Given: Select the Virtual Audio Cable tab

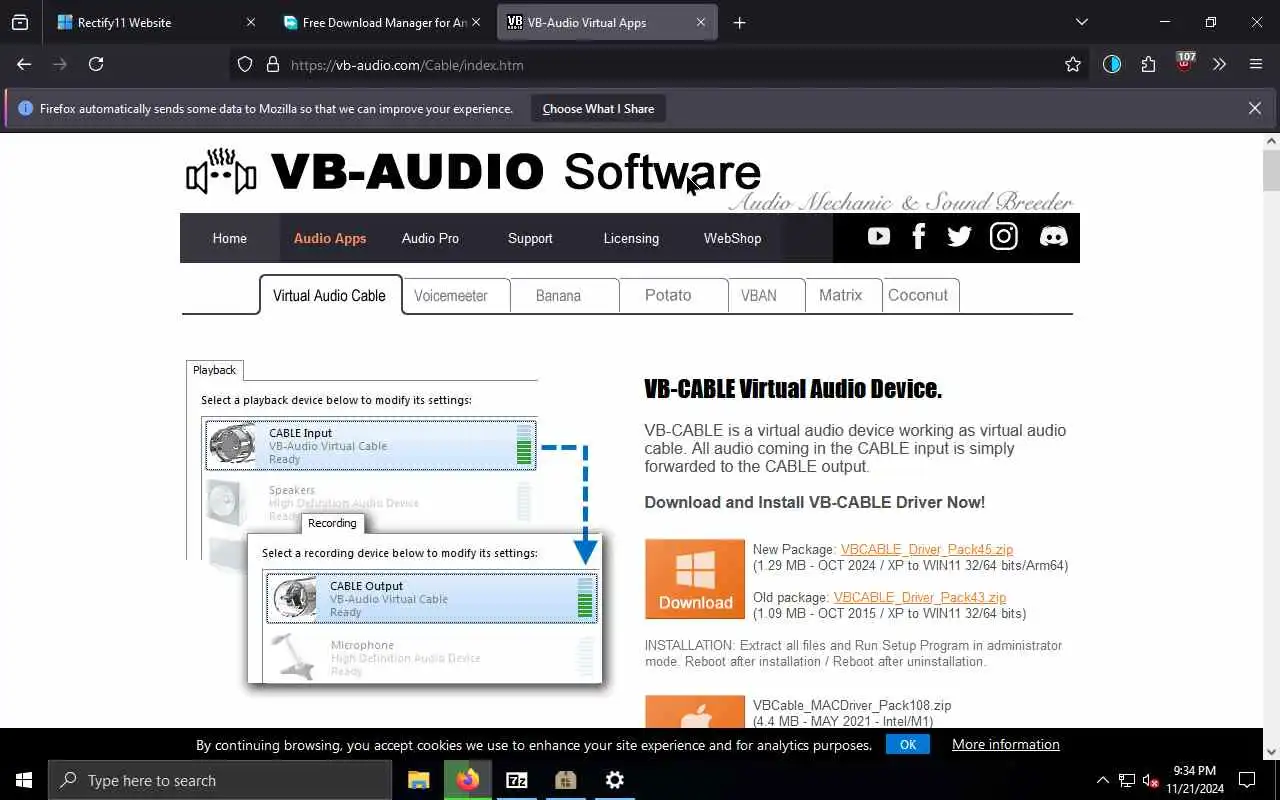Looking at the screenshot, I should click(x=329, y=295).
